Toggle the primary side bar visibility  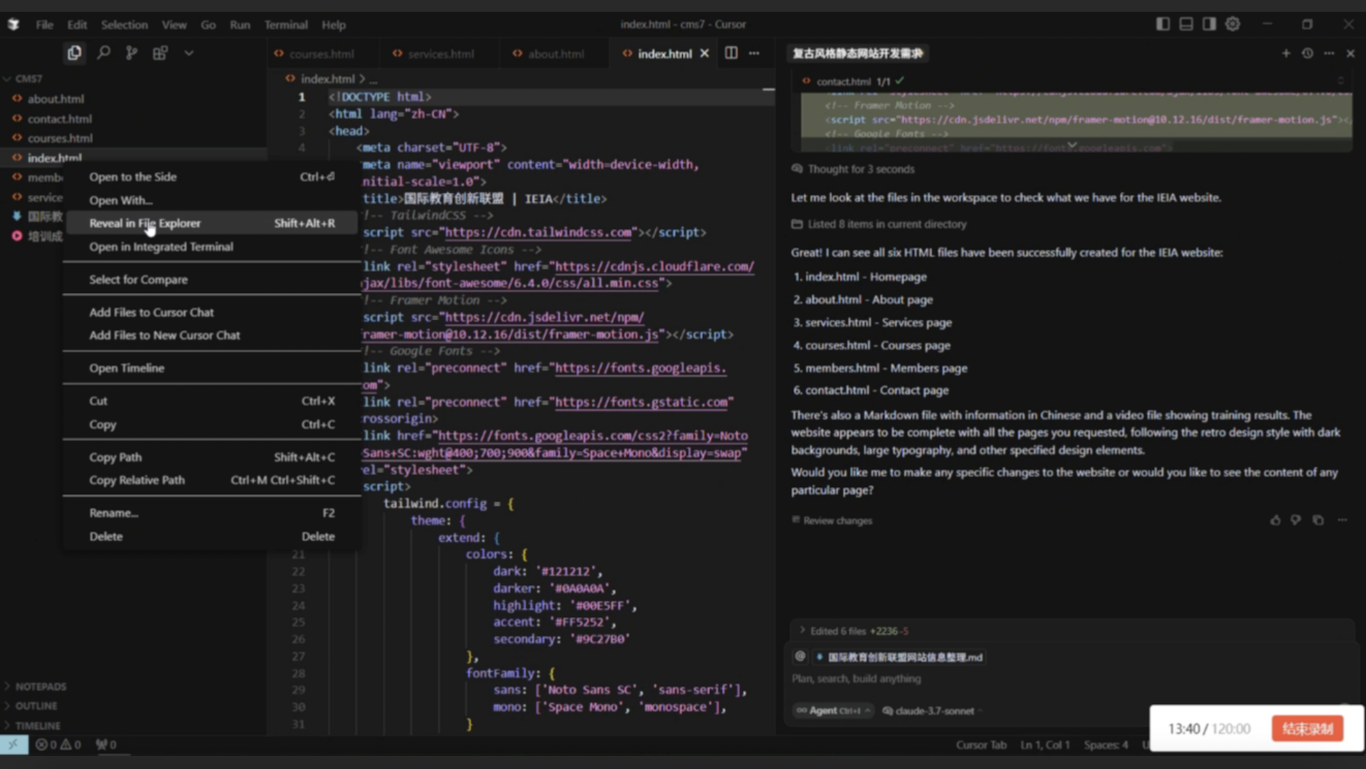click(x=1163, y=24)
